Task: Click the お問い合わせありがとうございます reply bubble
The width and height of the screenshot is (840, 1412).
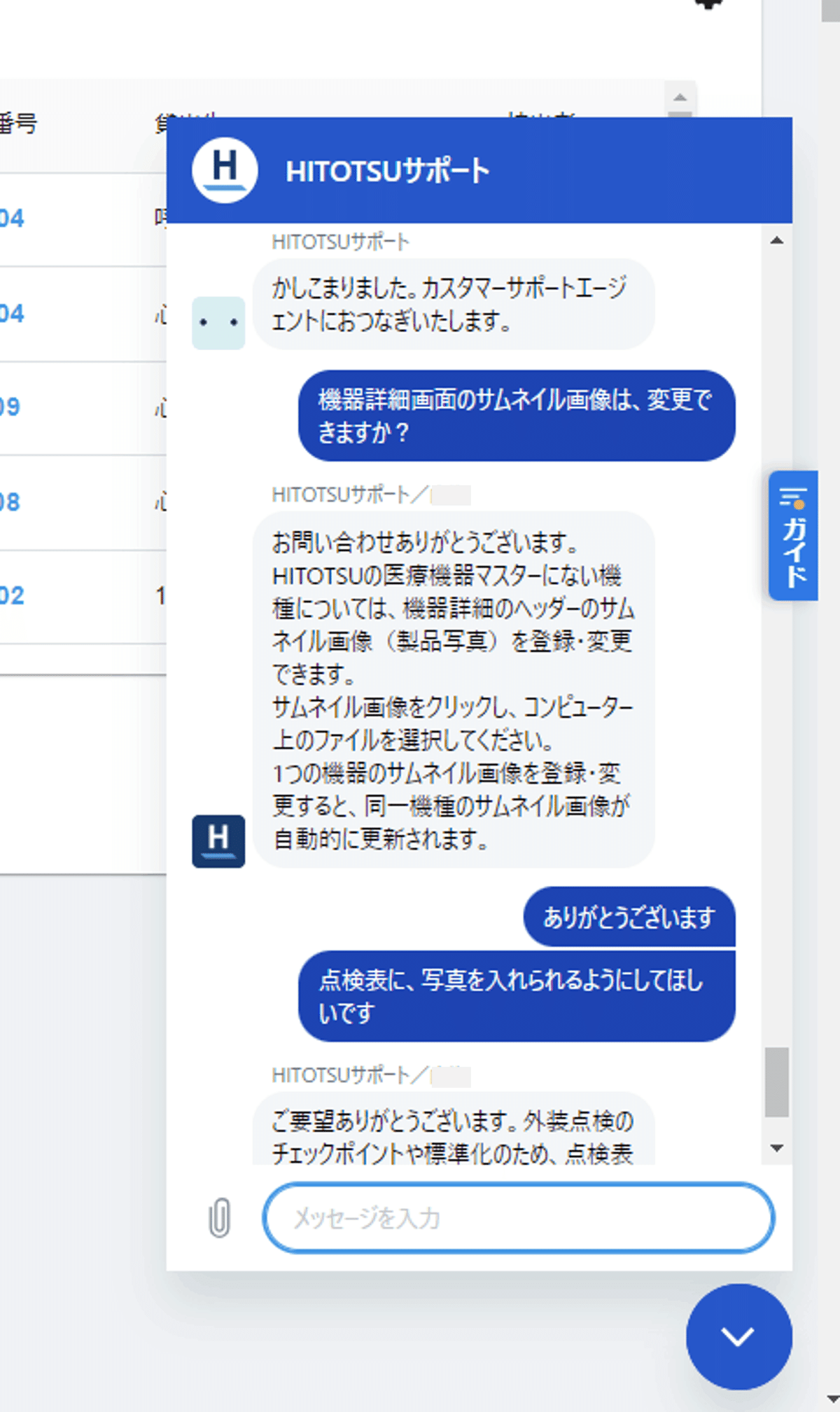Action: click(454, 690)
